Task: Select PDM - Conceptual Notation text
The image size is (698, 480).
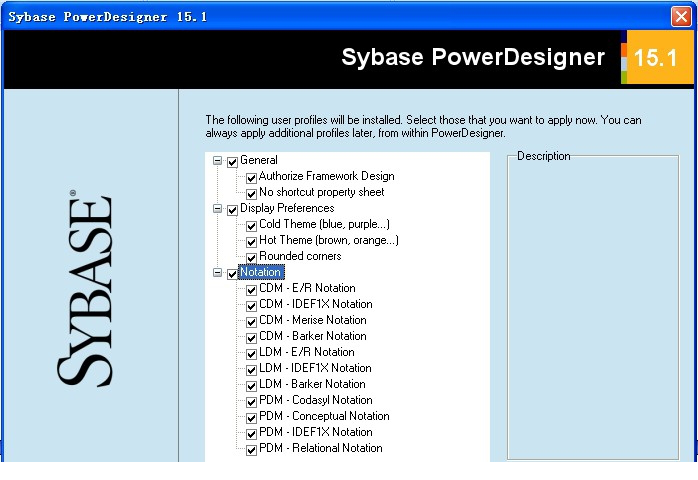Action: coord(325,417)
